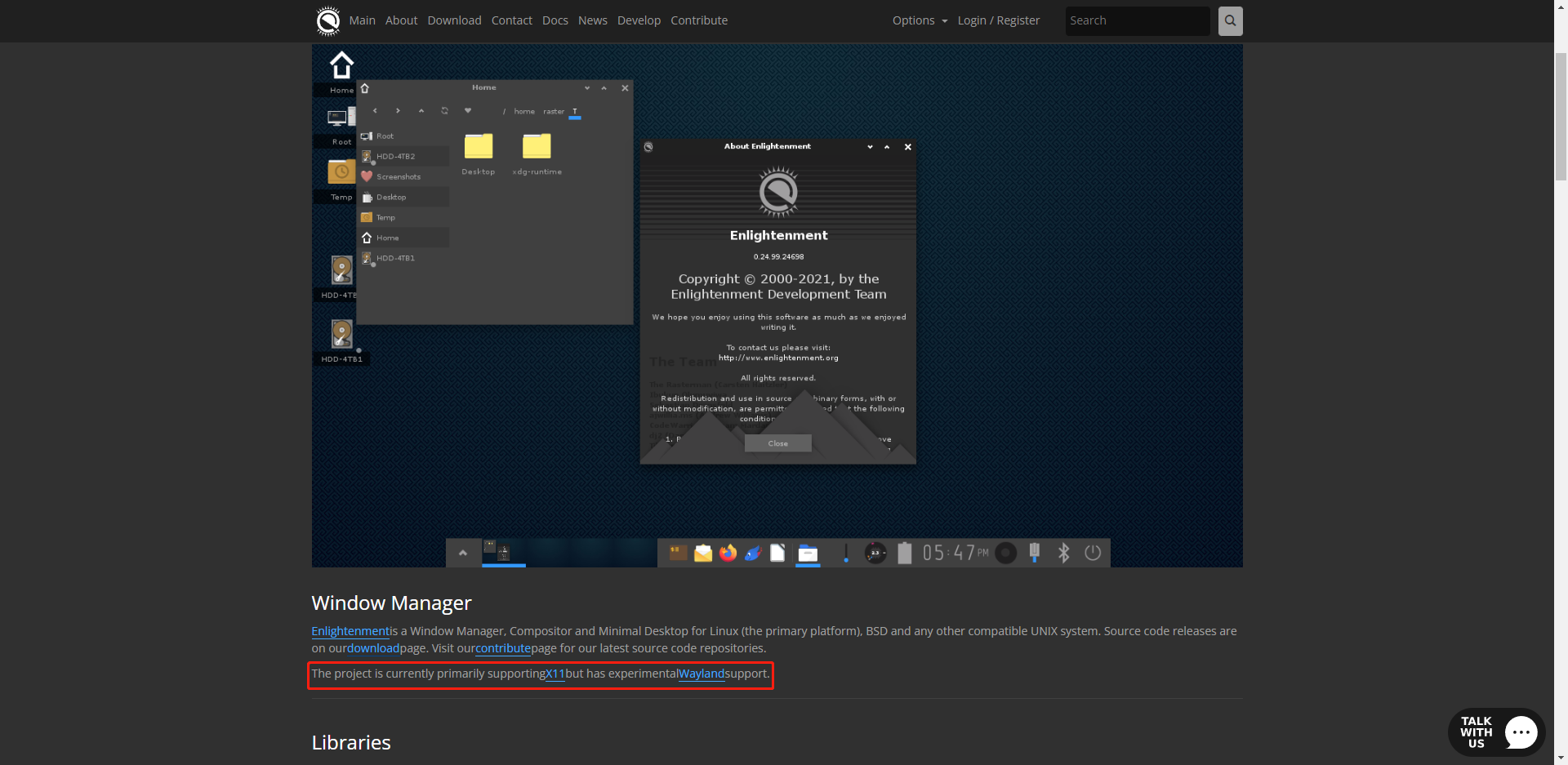Viewport: 1568px width, 765px height.
Task: Follow the Wayland hyperlink
Action: coord(702,674)
